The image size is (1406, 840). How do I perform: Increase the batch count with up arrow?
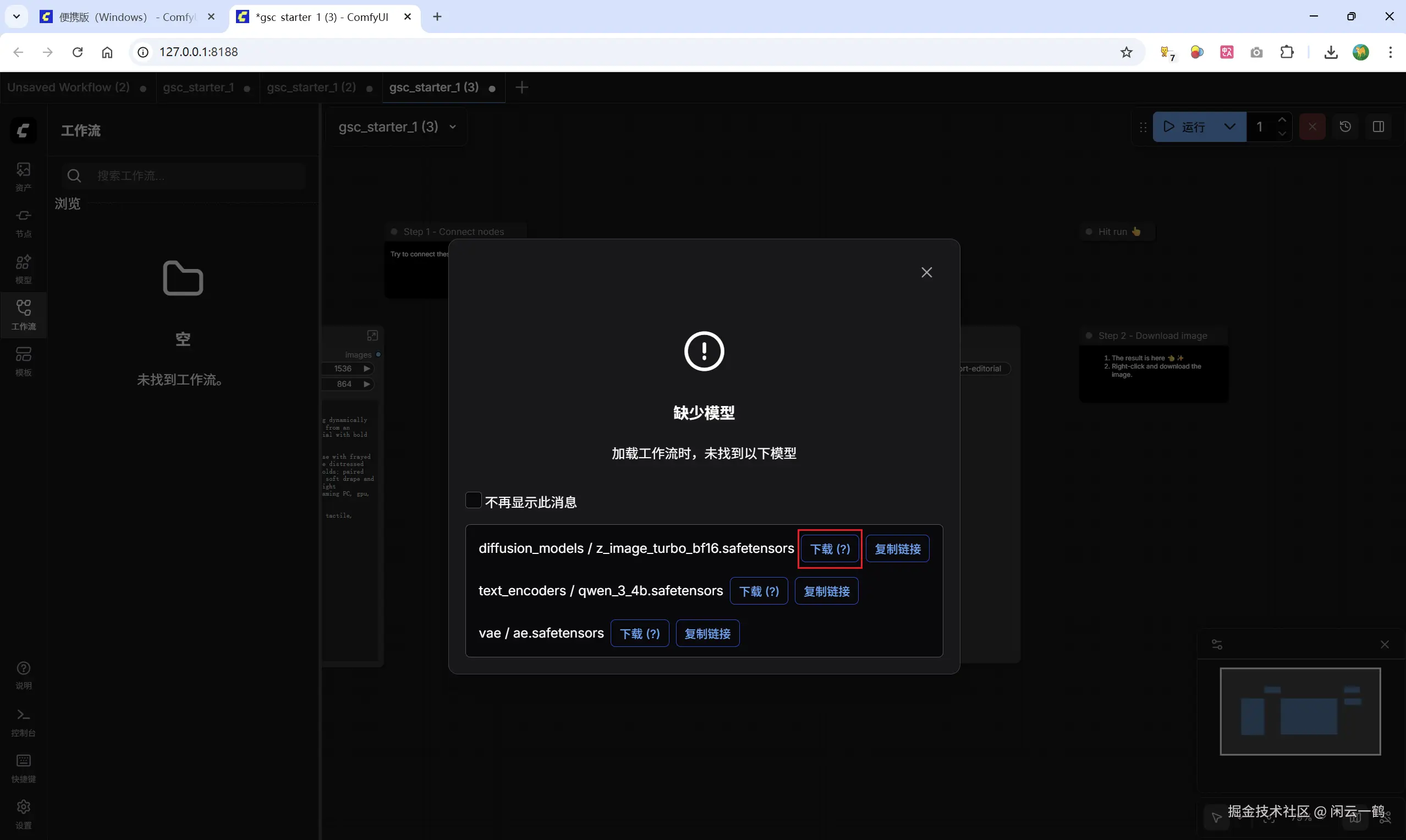pyautogui.click(x=1282, y=120)
